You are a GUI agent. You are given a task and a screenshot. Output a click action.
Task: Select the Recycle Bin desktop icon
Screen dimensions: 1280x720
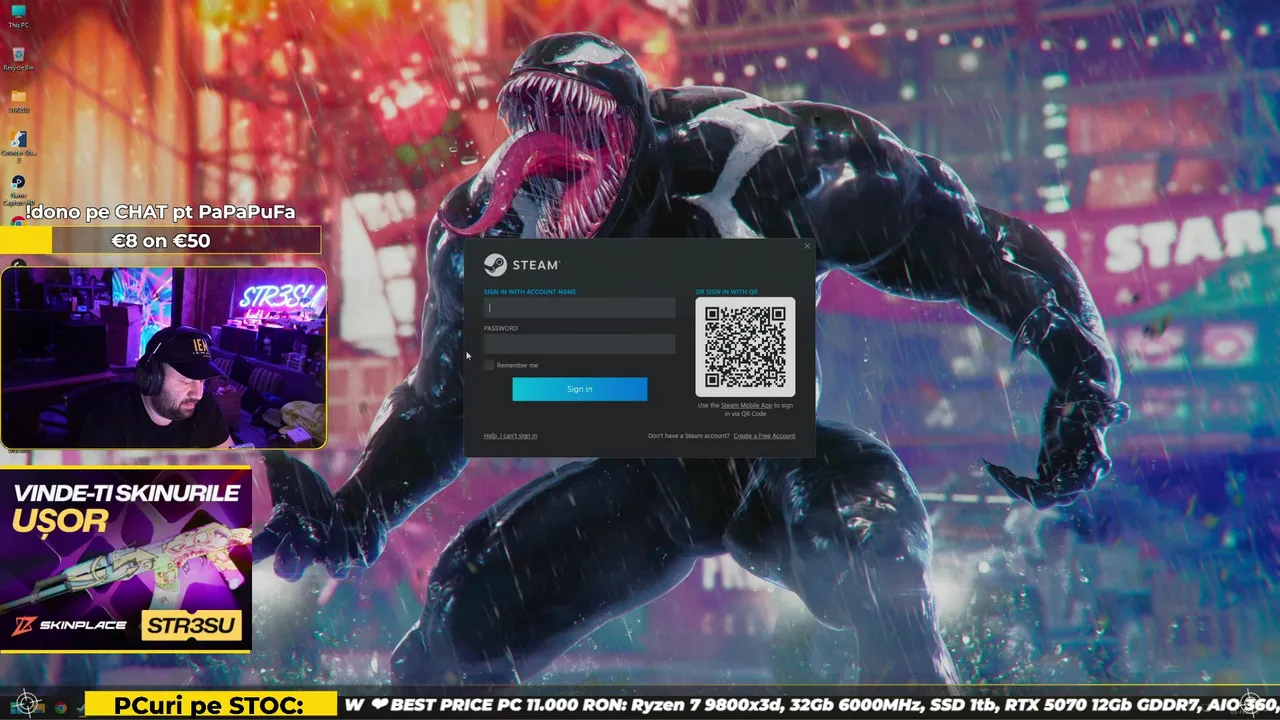[x=18, y=58]
